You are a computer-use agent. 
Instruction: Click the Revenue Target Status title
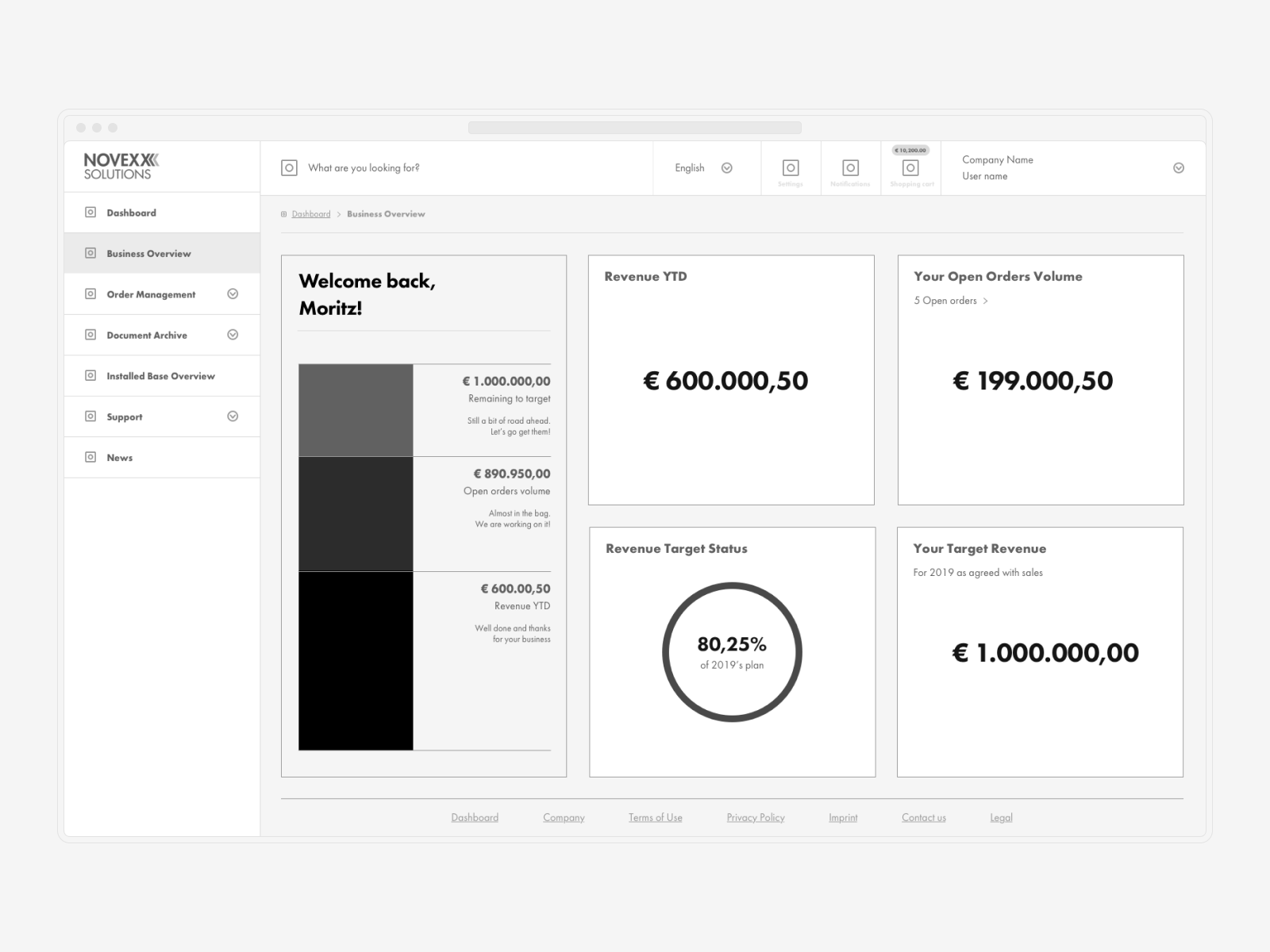coord(676,549)
